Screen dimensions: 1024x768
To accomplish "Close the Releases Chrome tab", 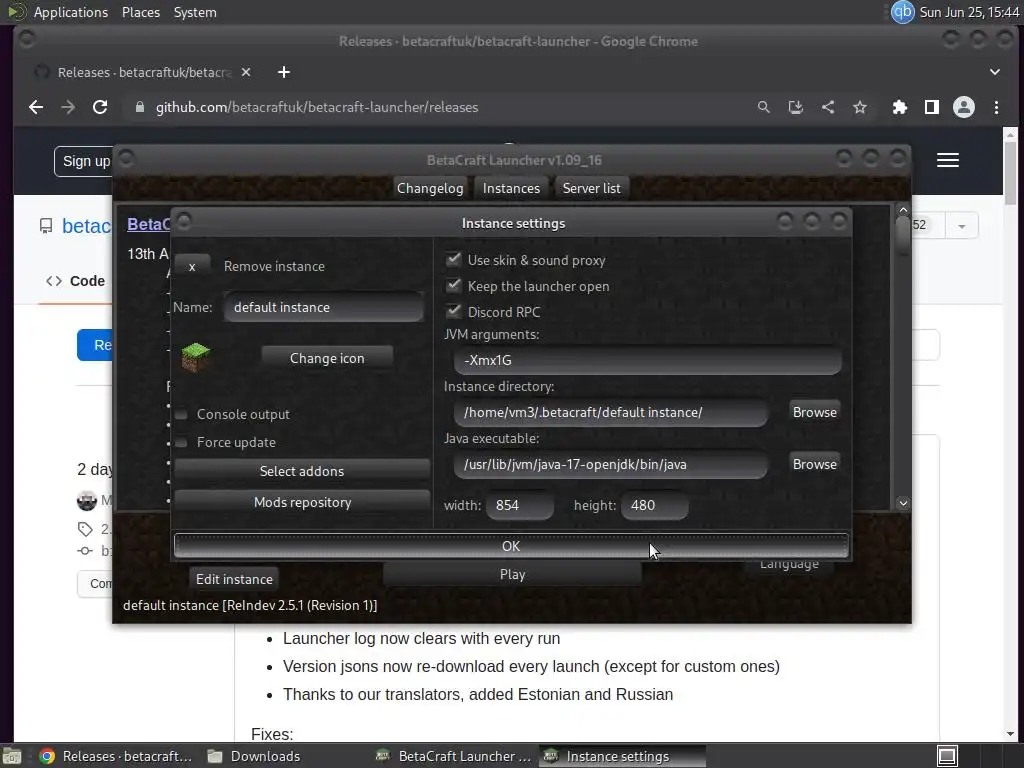I will click(x=246, y=72).
